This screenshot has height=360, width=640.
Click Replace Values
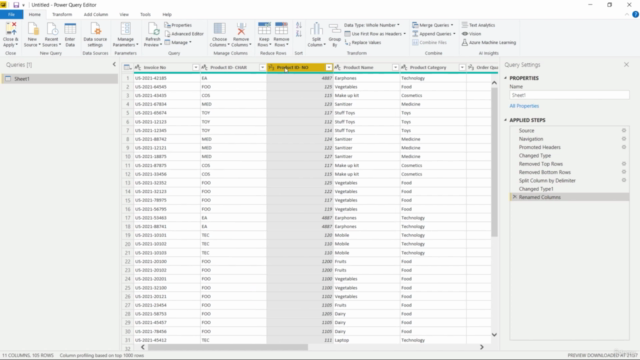[363, 42]
